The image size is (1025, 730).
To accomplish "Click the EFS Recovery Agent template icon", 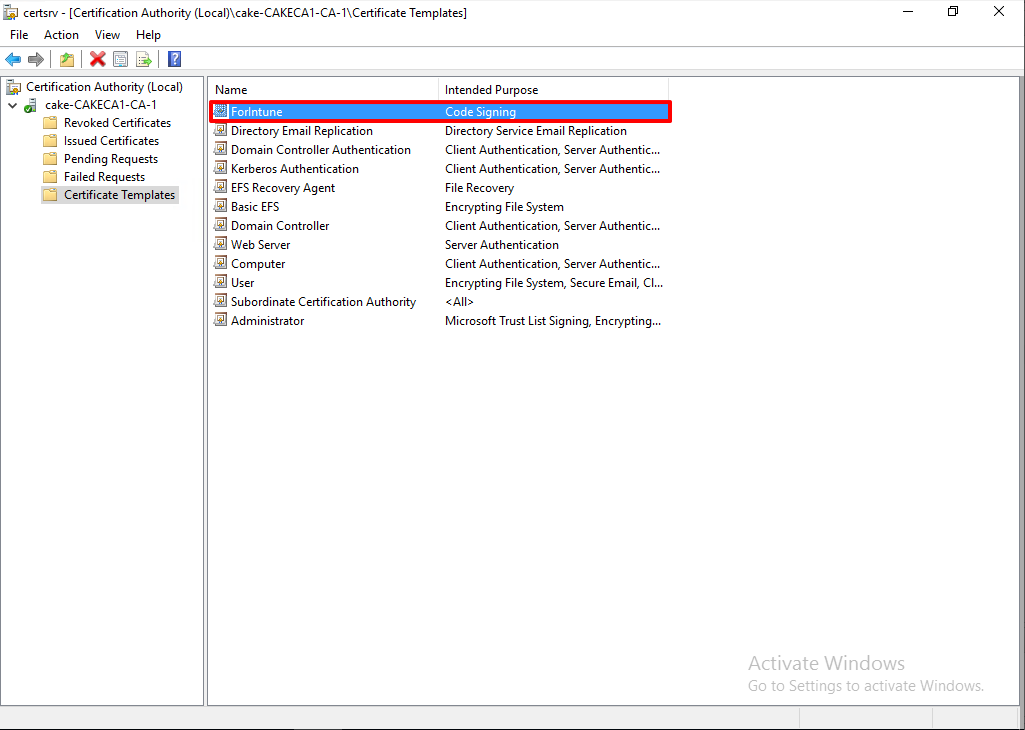I will click(221, 188).
